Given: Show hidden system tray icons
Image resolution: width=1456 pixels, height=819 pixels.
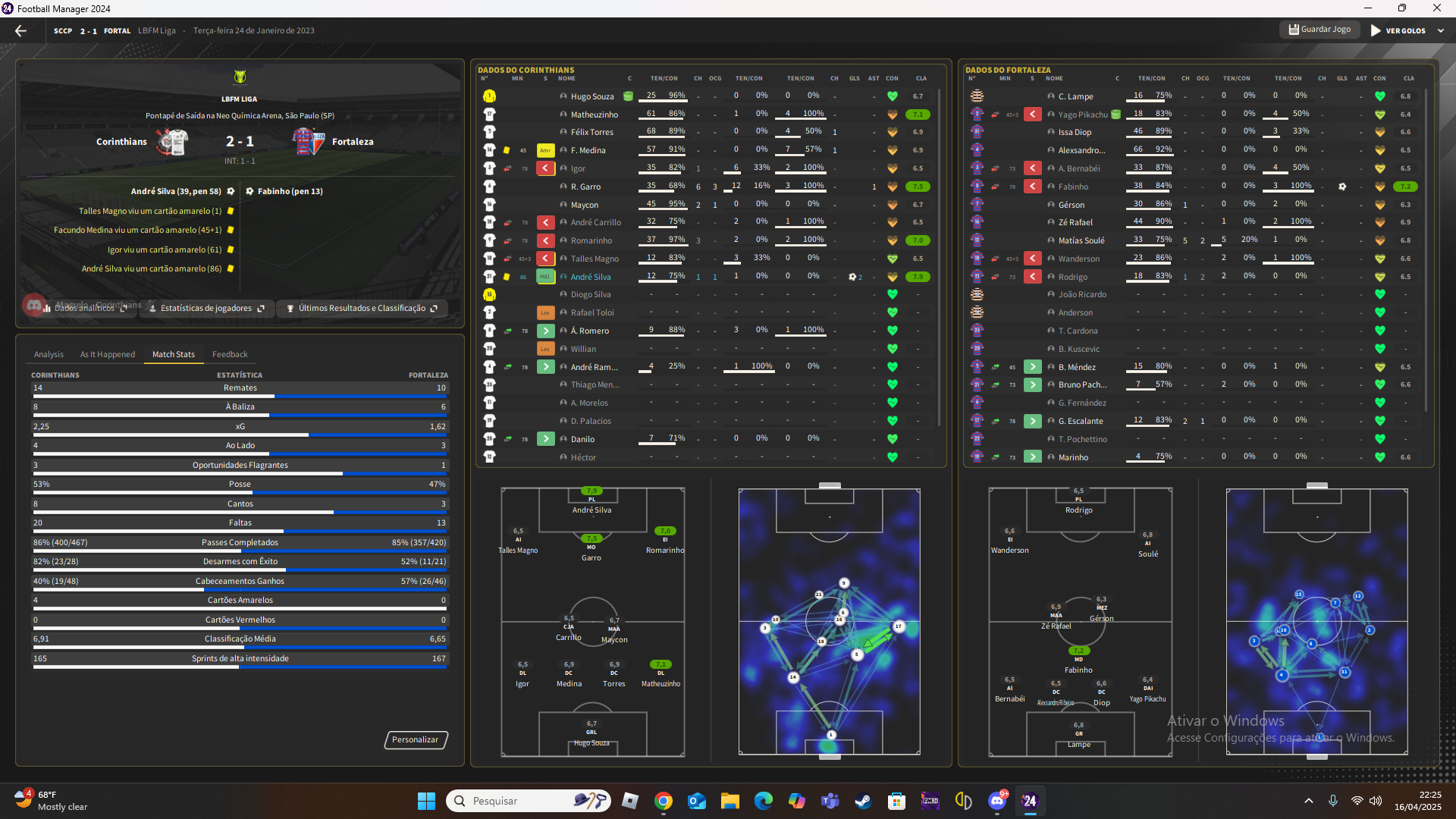Looking at the screenshot, I should pyautogui.click(x=1309, y=801).
